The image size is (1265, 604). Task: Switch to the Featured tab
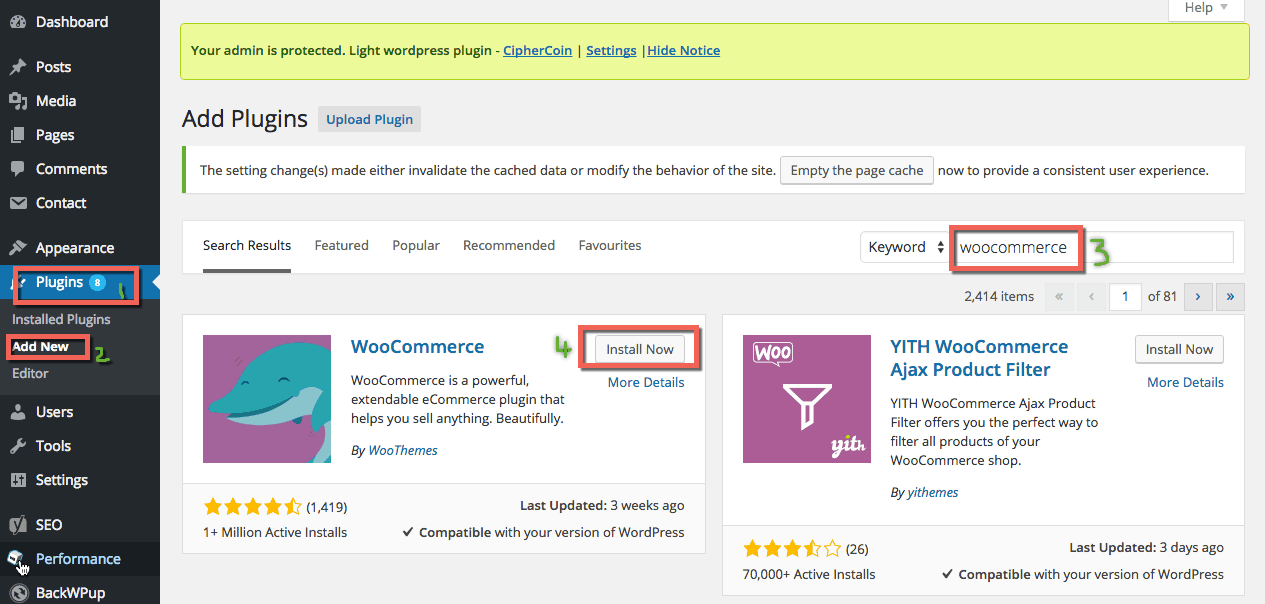click(342, 246)
